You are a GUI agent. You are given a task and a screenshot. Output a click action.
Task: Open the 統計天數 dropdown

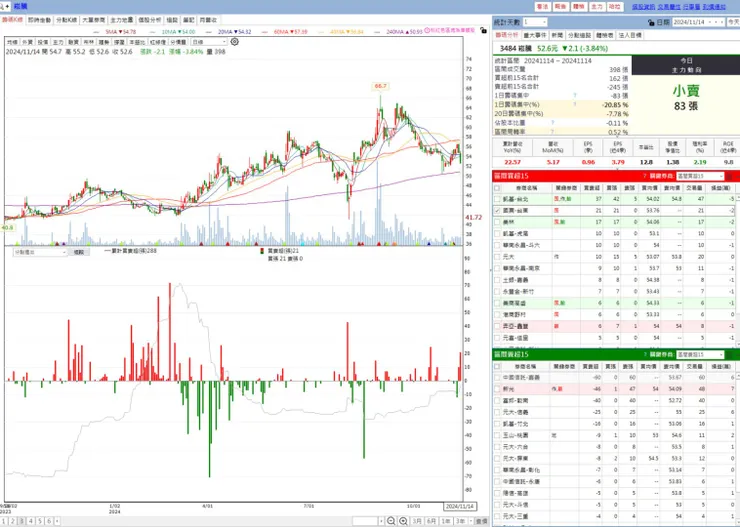coord(535,22)
